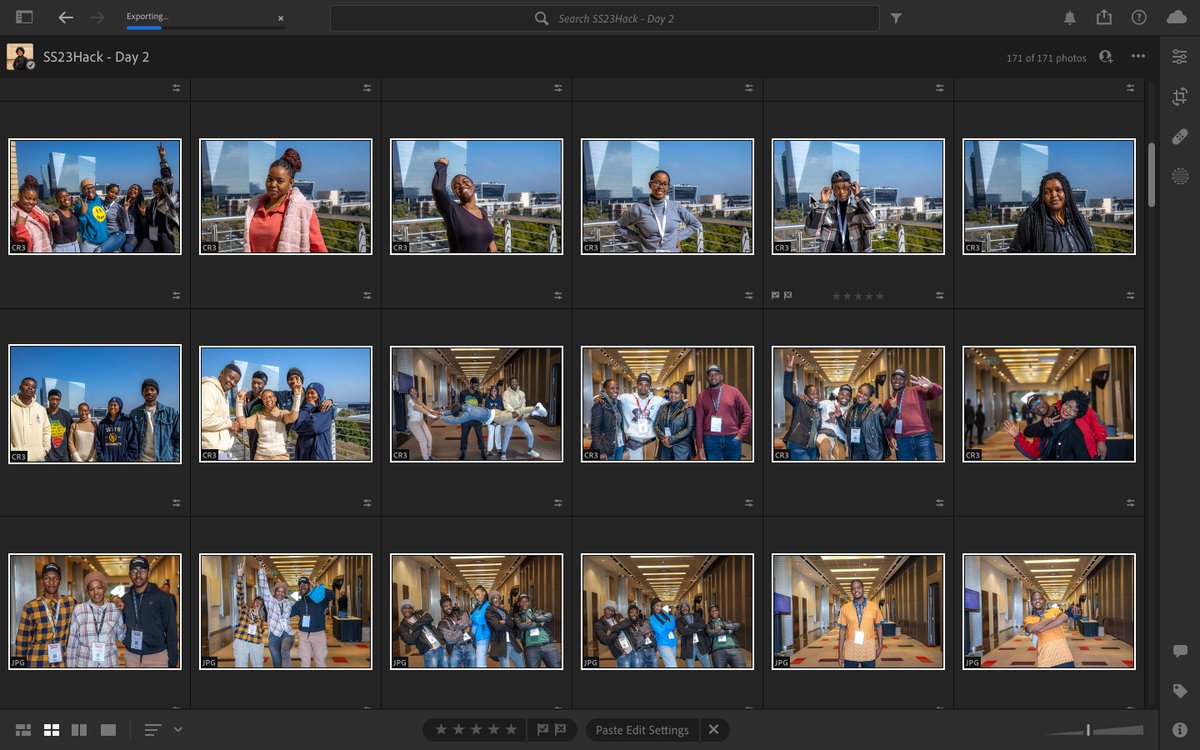The height and width of the screenshot is (750, 1200).
Task: Select the Healing Brush bandage tool
Action: [x=1180, y=136]
